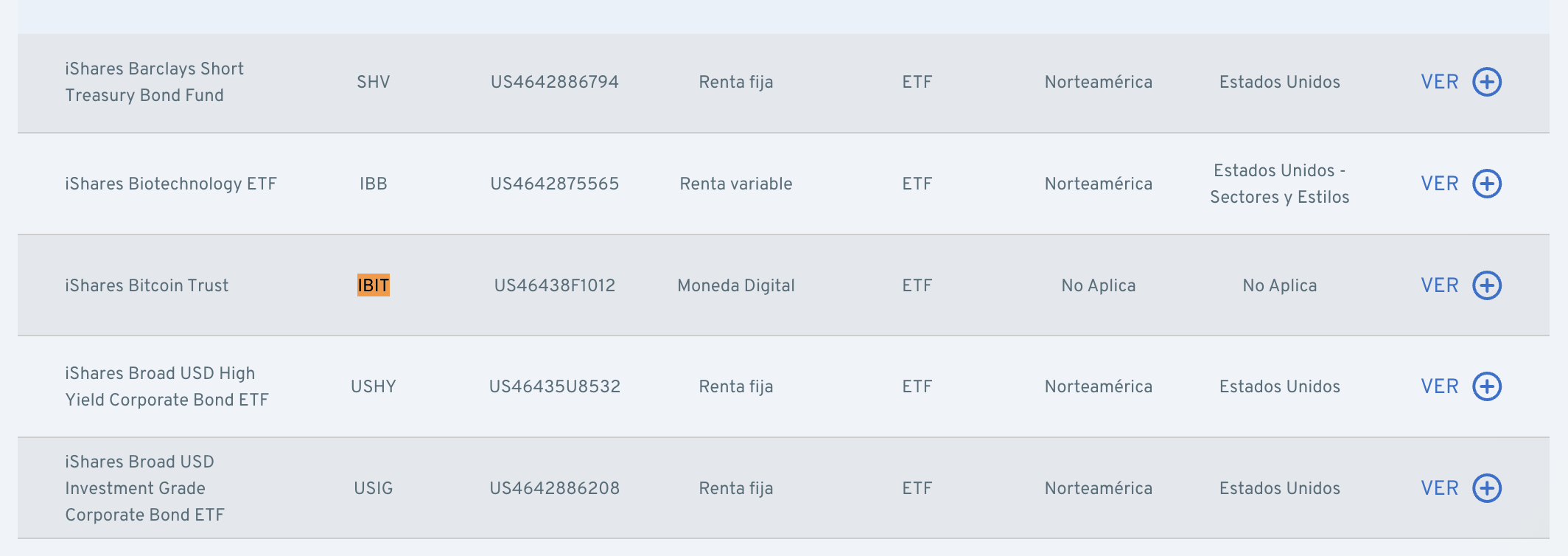View details via VER for IBIT

[1440, 285]
